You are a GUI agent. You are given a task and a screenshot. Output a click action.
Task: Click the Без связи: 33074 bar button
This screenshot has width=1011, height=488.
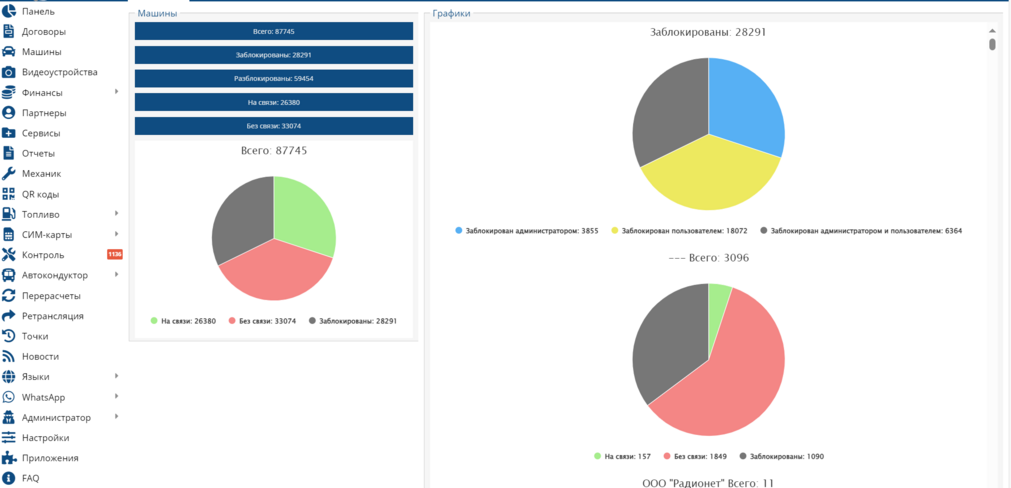tap(274, 126)
